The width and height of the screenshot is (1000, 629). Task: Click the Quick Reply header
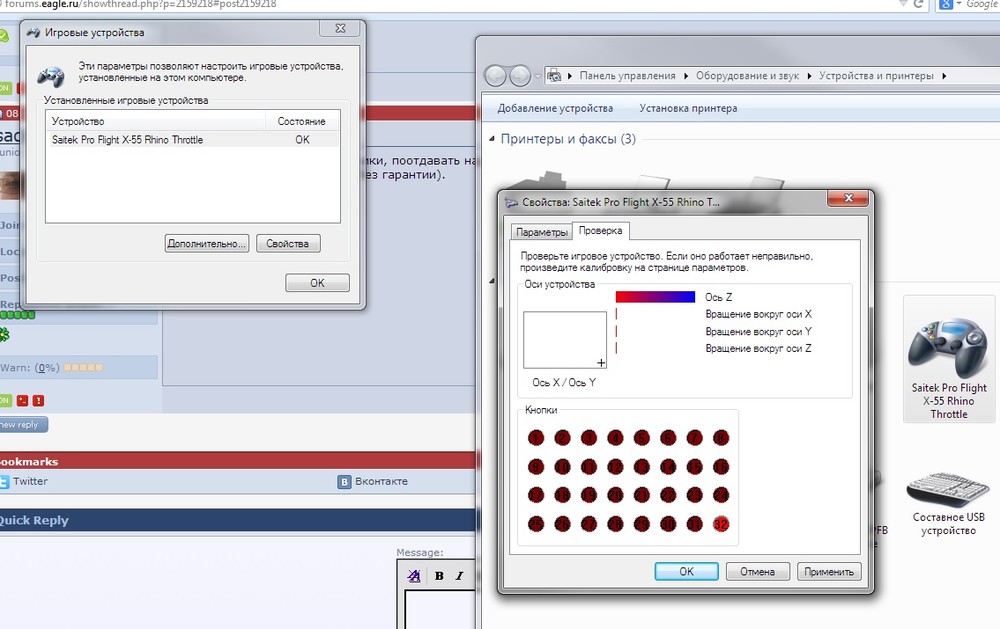(34, 520)
